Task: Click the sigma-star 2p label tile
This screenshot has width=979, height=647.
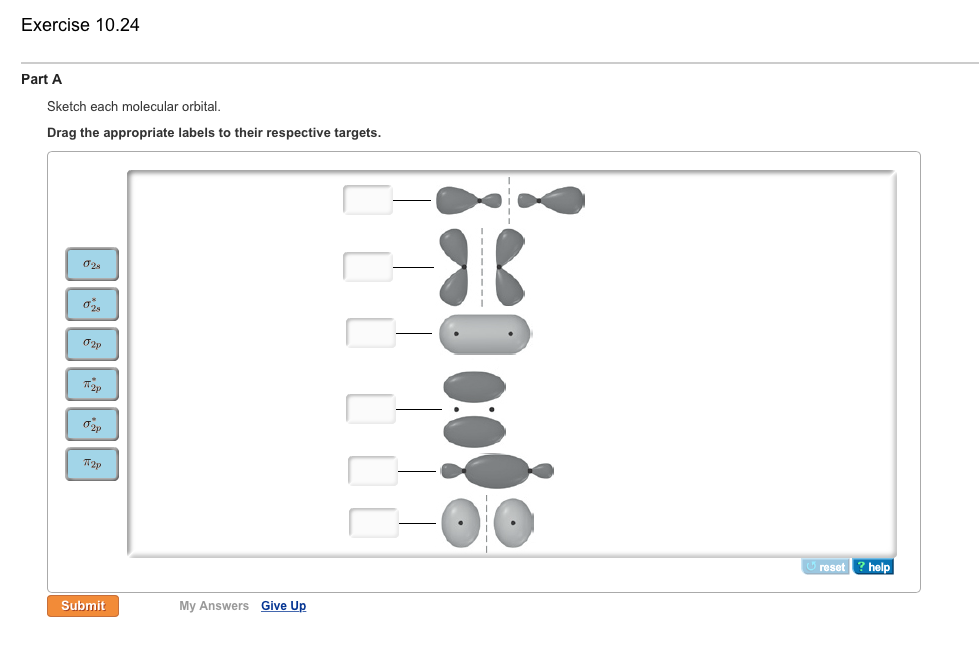Action: click(x=92, y=424)
